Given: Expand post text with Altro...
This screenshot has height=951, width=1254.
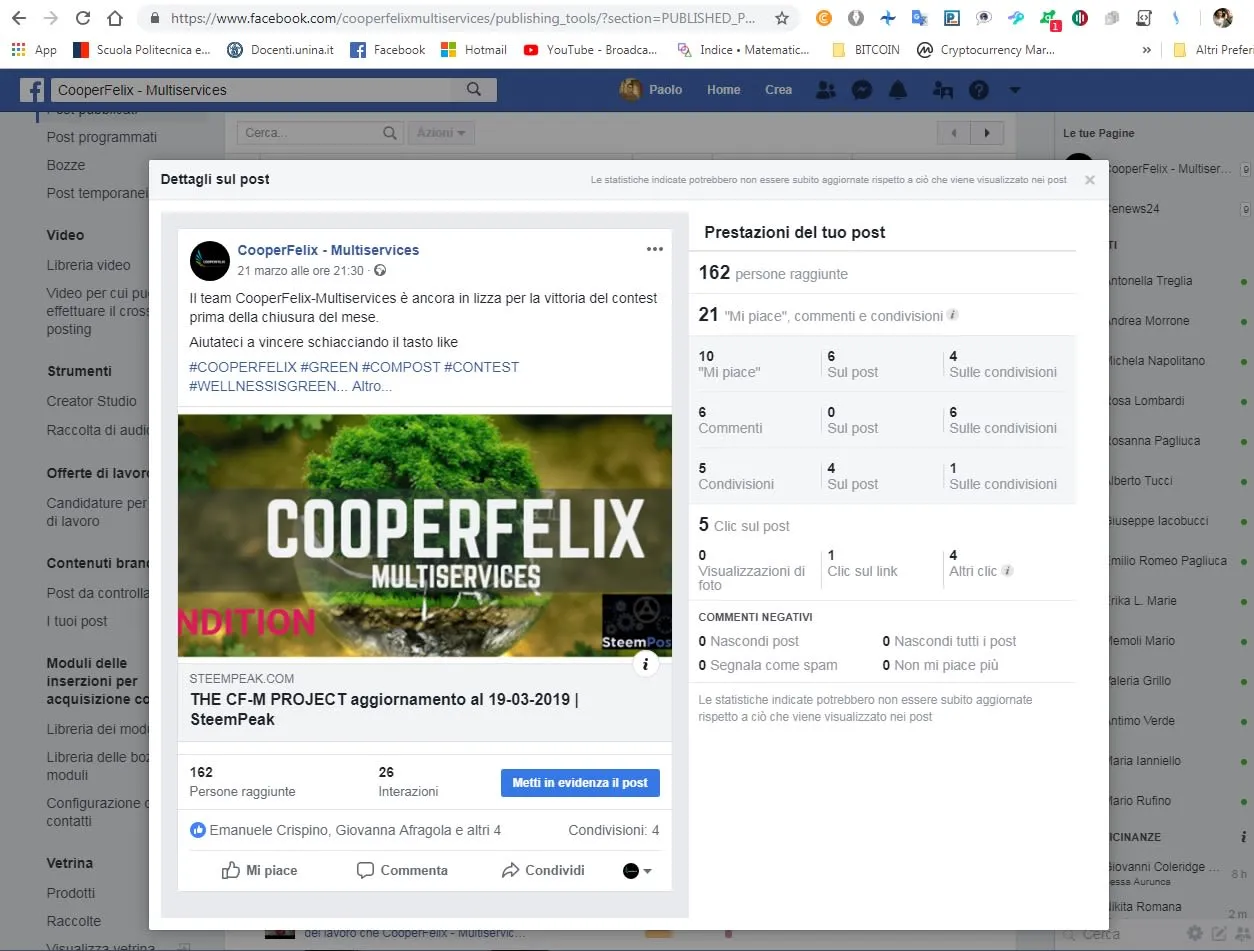Looking at the screenshot, I should point(372,386).
